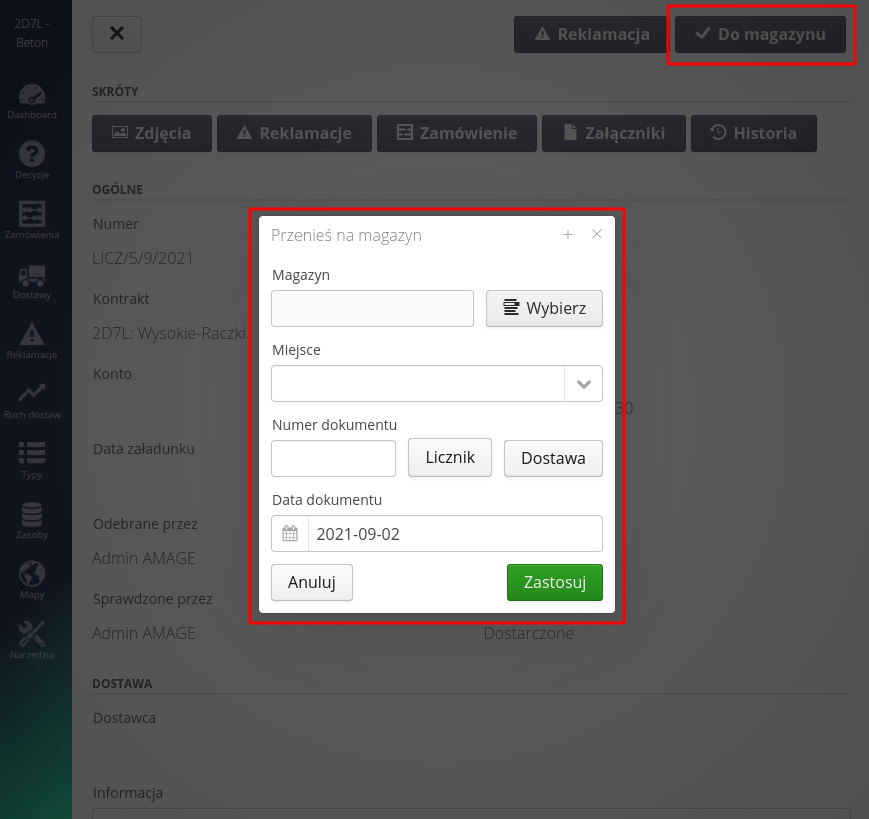Screen dimensions: 869x819
Task: Cancel the dialog with Anuluj
Action: click(312, 582)
